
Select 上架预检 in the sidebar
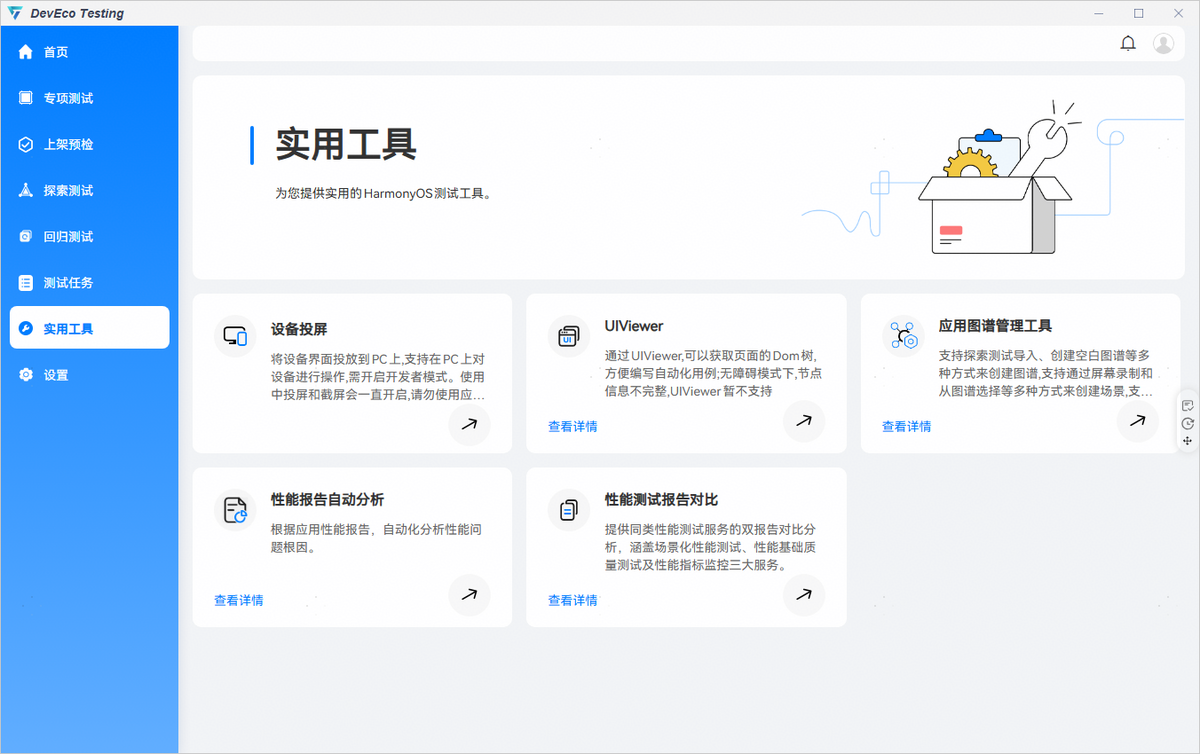[x=68, y=144]
